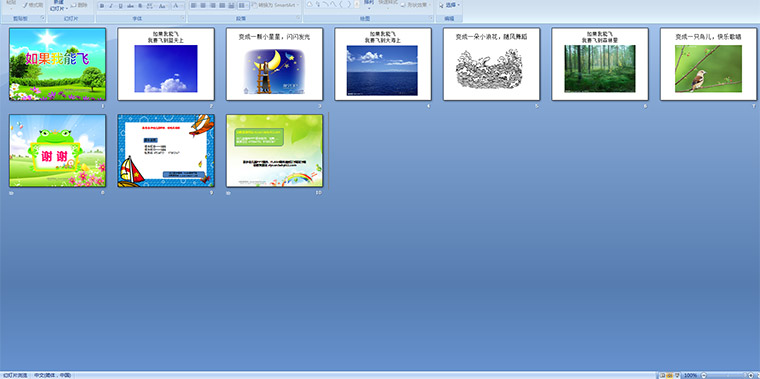Toggle the Text Shadow button

[140, 6]
